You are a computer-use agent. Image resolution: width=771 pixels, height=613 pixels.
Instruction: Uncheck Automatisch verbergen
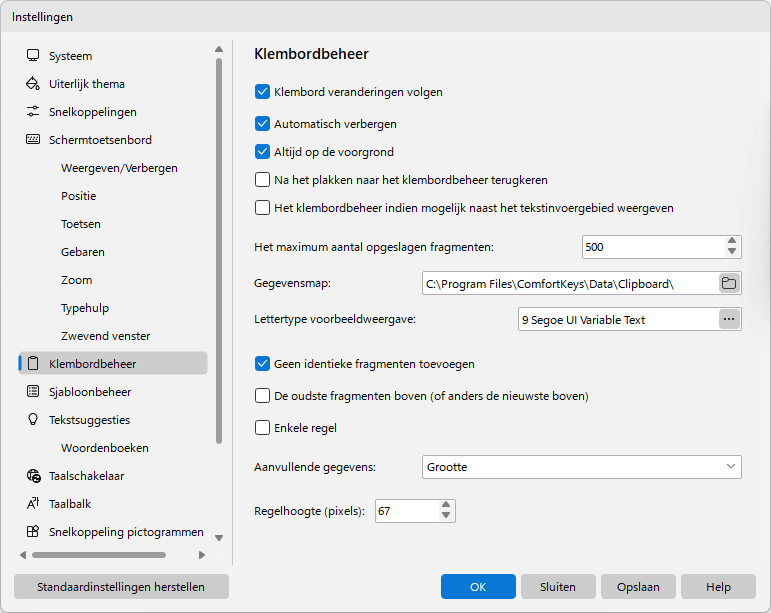(x=262, y=124)
